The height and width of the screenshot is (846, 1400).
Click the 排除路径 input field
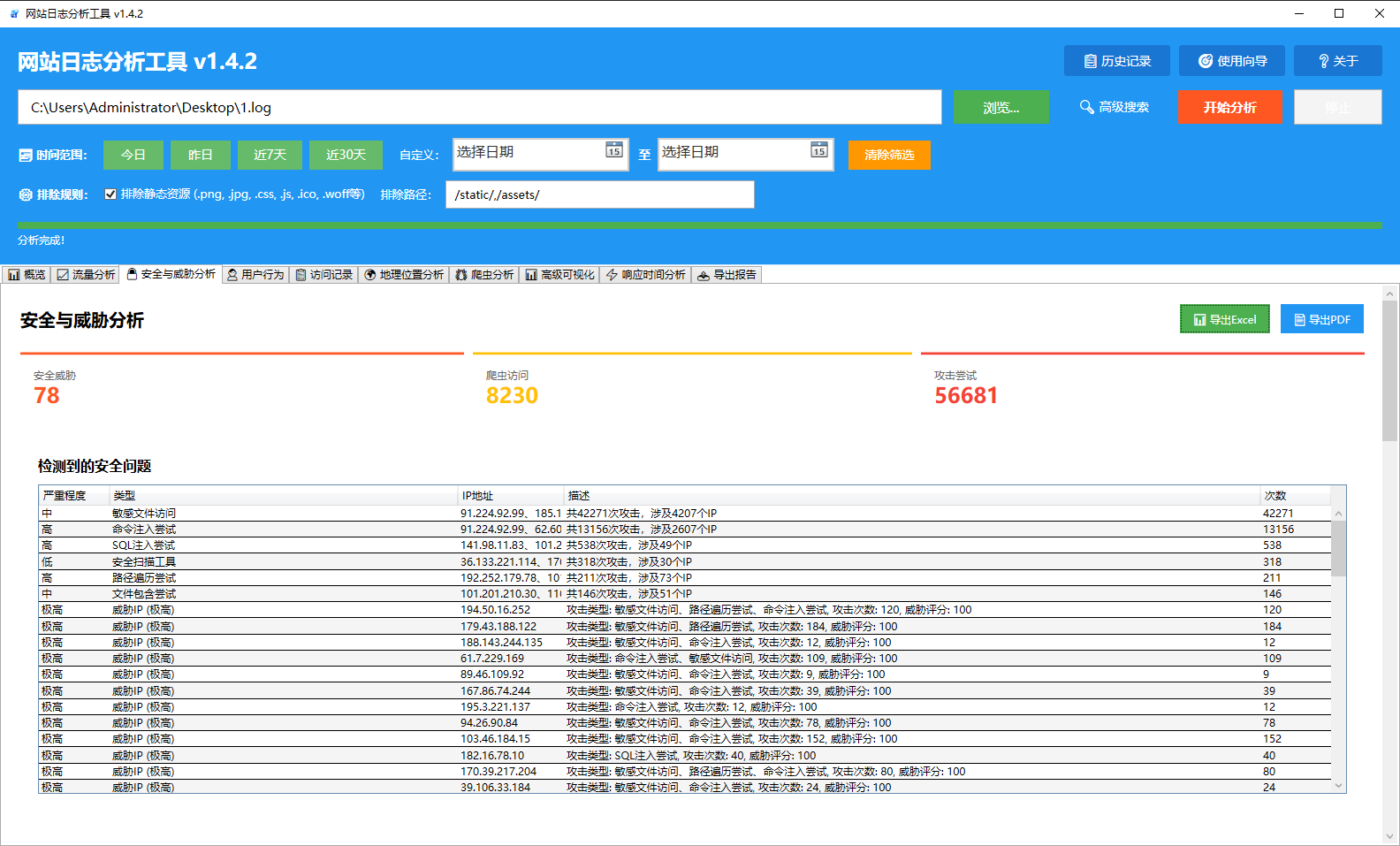(x=599, y=194)
